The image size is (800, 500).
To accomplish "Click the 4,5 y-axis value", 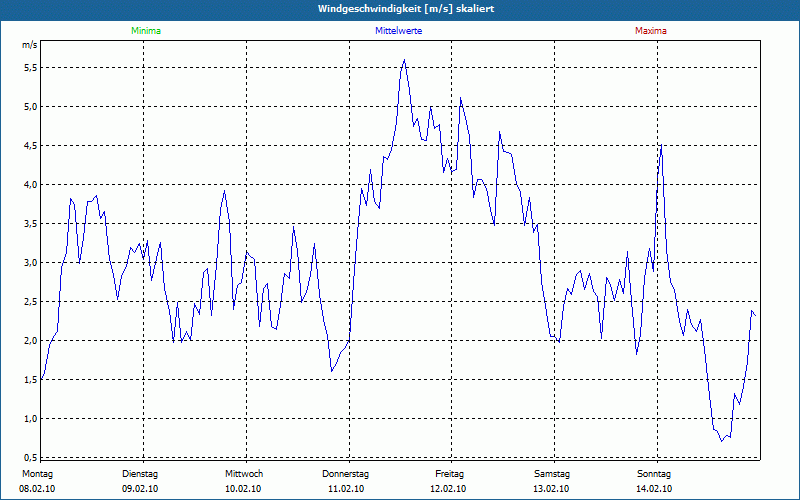I will click(31, 145).
